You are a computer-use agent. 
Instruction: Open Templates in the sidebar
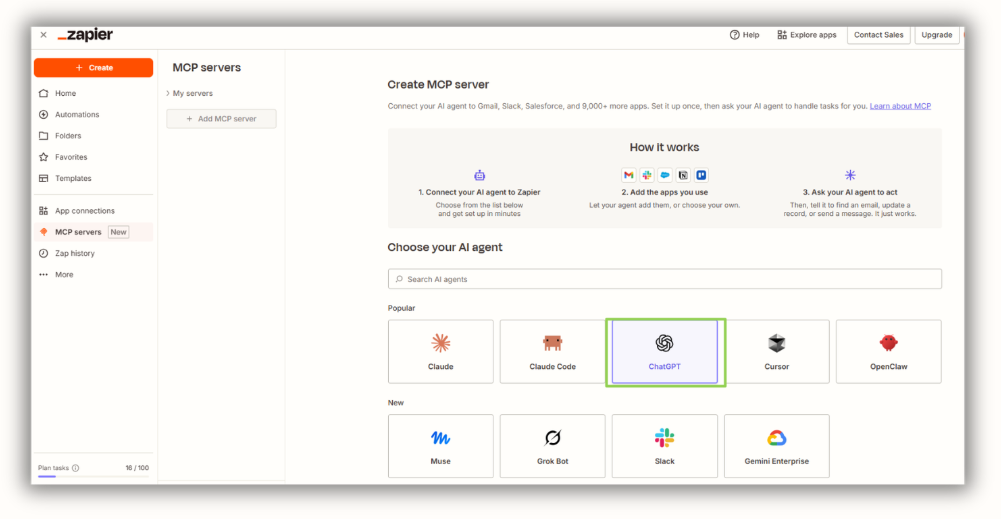(93, 178)
